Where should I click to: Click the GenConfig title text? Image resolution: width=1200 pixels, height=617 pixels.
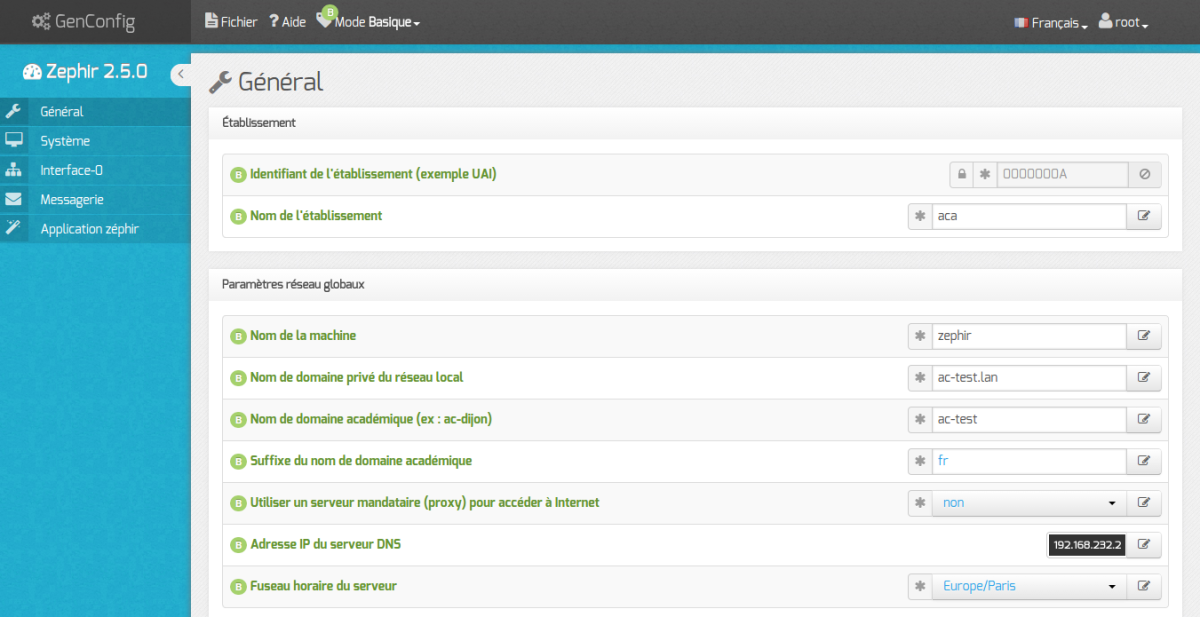tap(95, 21)
